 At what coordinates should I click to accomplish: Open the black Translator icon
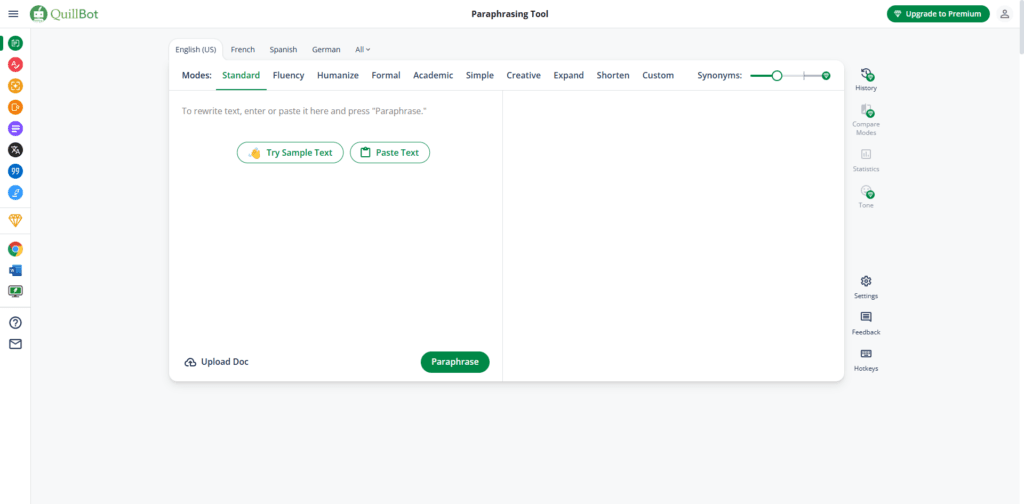15,150
